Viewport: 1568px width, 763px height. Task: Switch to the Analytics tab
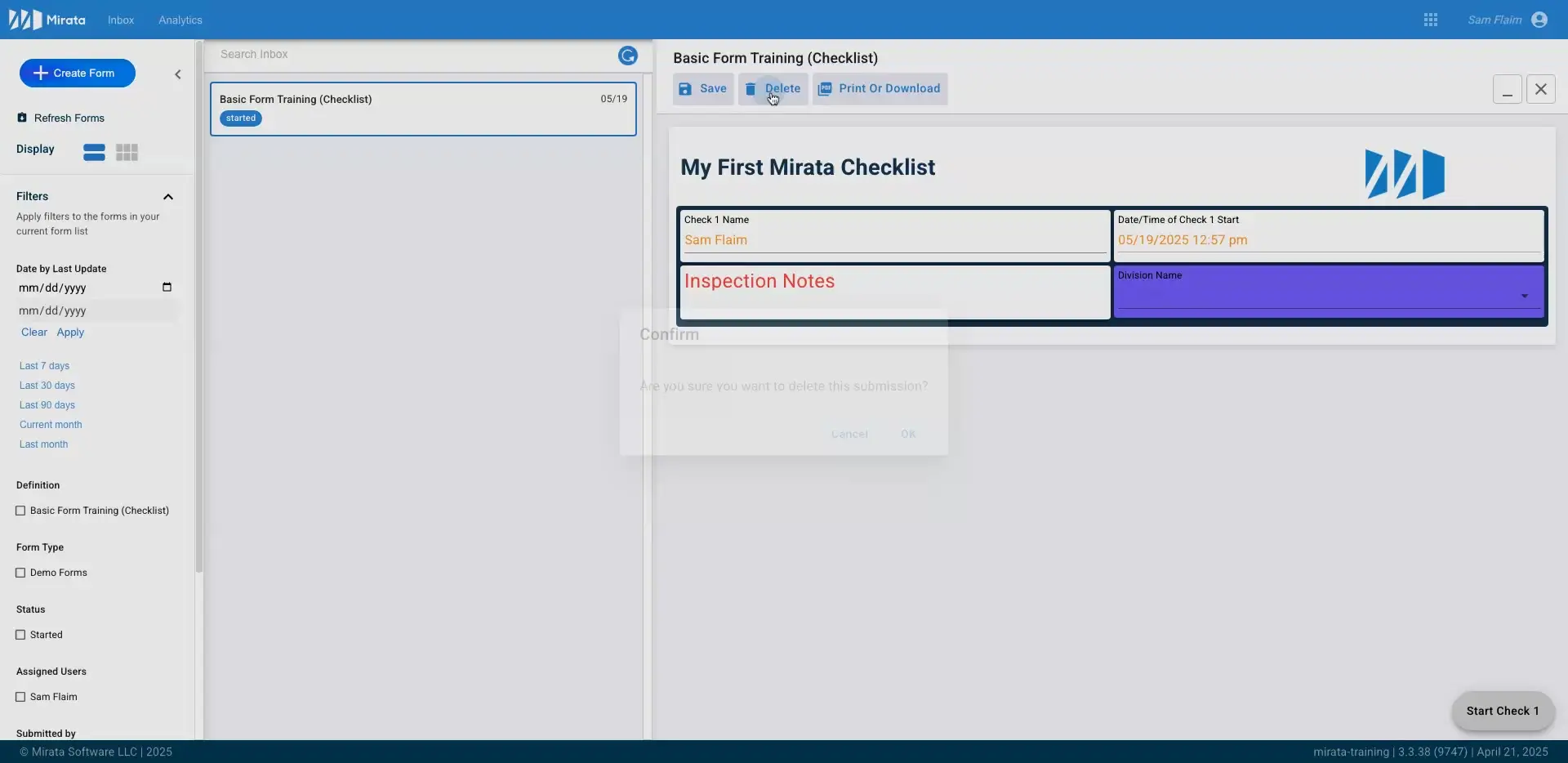click(x=180, y=20)
